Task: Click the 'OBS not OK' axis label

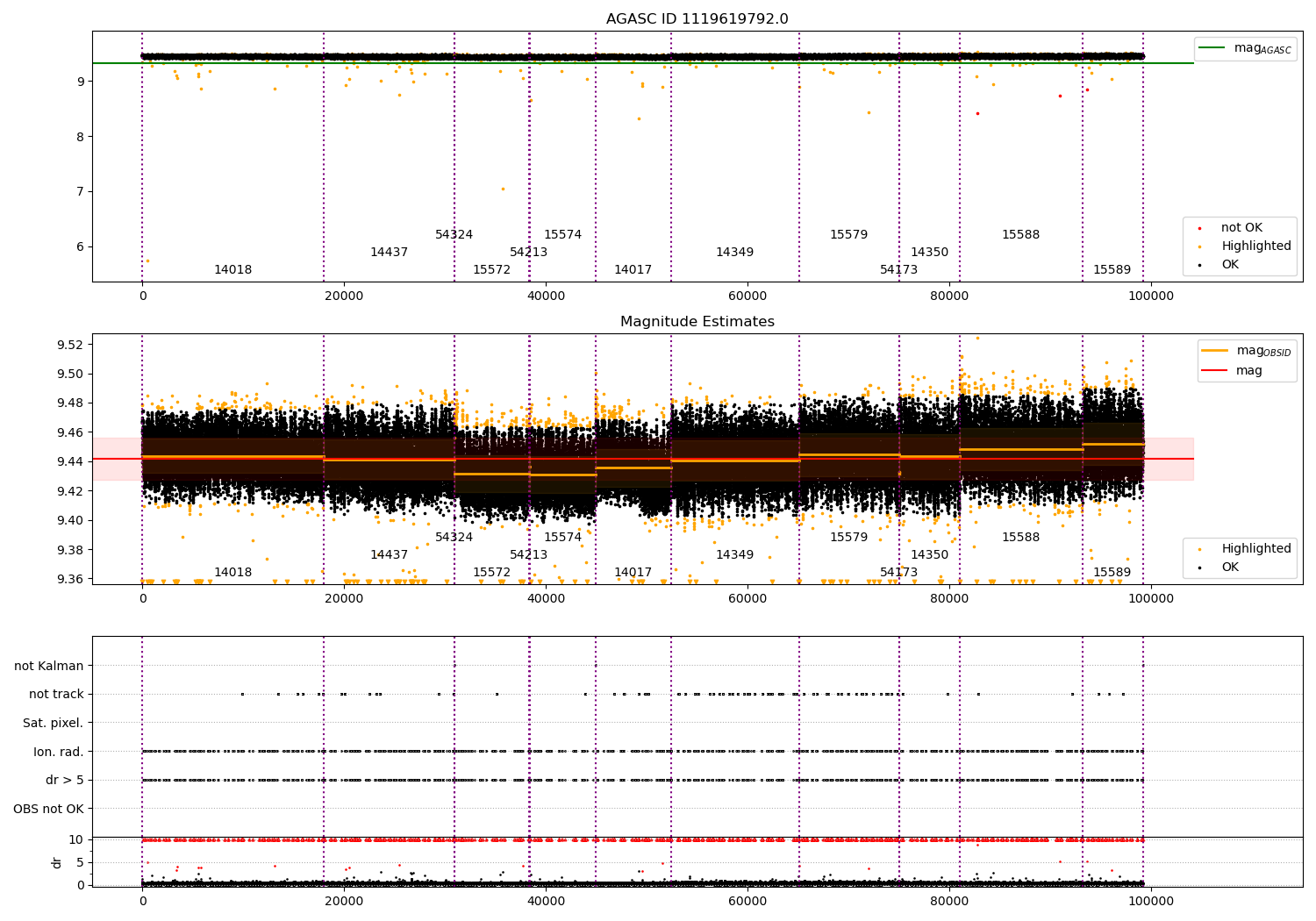Action: [x=48, y=809]
